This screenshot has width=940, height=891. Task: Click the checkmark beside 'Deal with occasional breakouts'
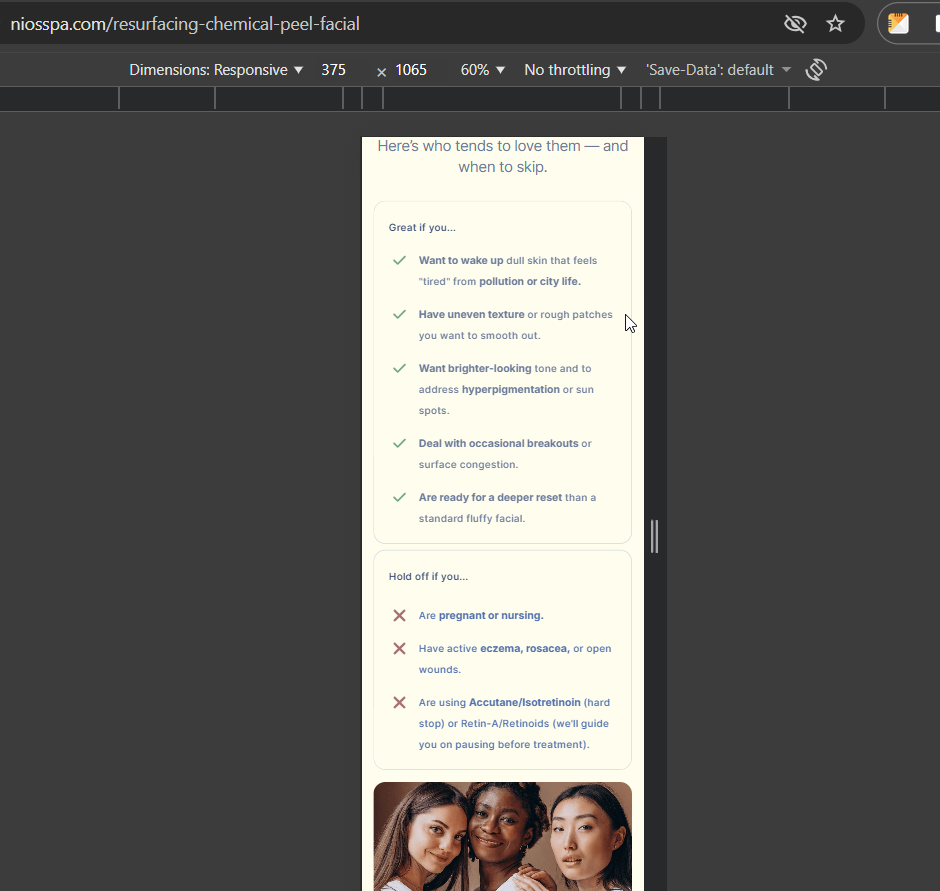399,443
